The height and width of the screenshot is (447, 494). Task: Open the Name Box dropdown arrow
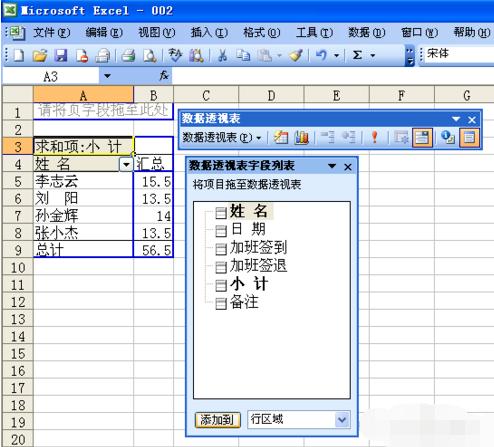coord(107,76)
